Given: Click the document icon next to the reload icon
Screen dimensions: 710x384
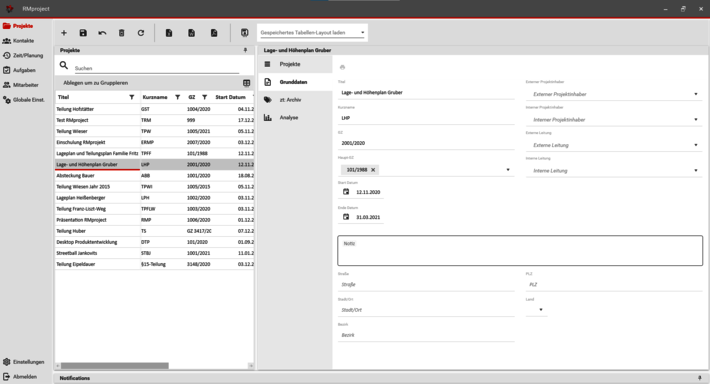Looking at the screenshot, I should pos(169,33).
